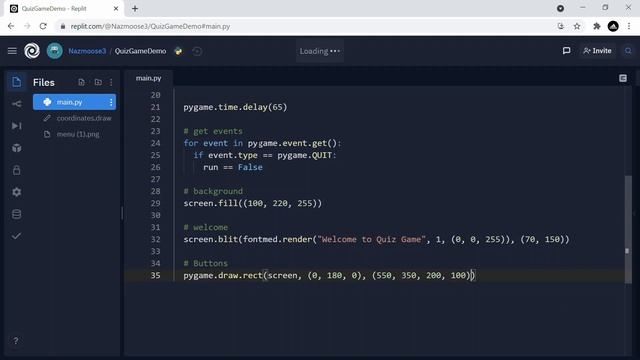Open a new browser tab with plus
Image resolution: width=640 pixels, height=360 pixels.
[x=135, y=9]
